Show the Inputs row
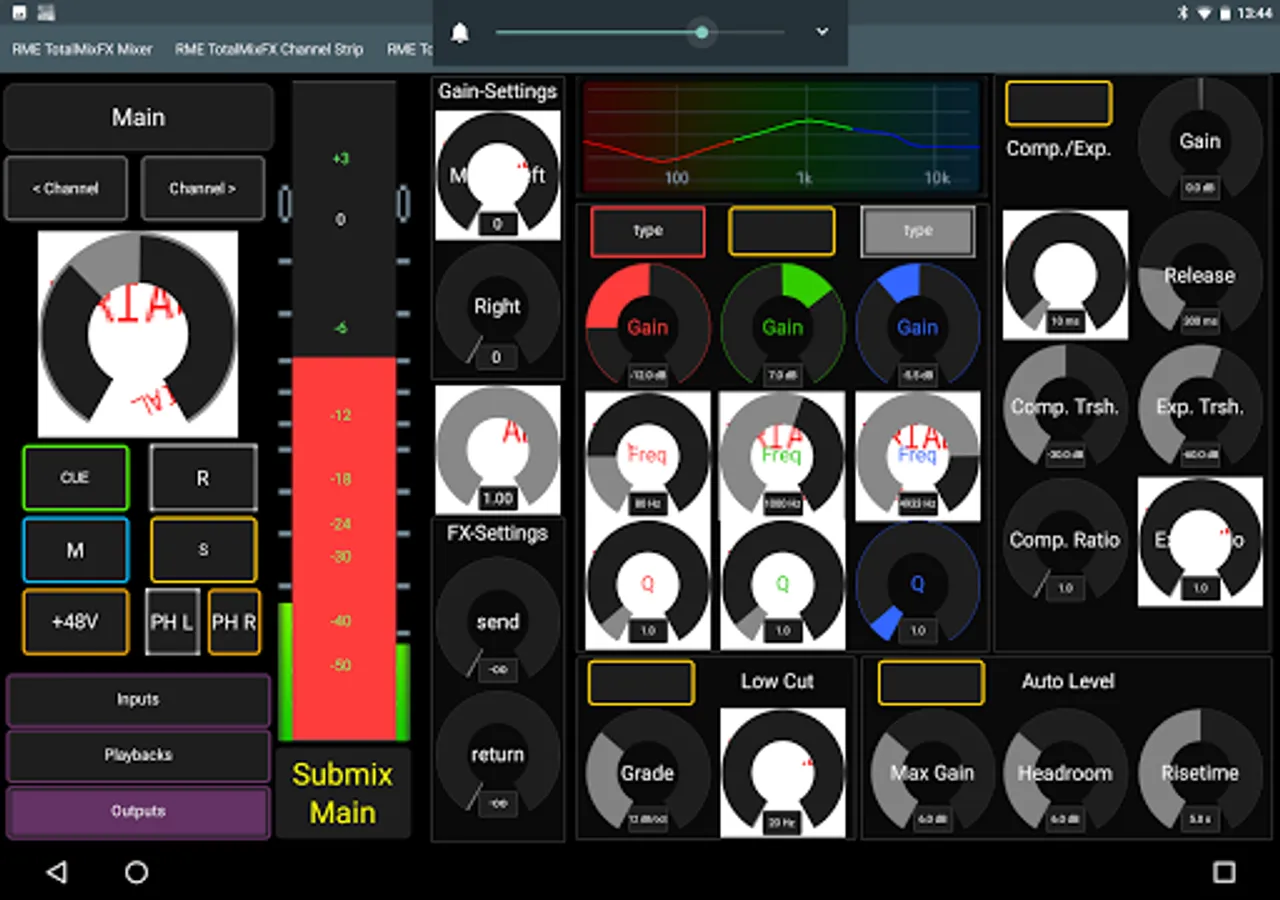 [138, 700]
